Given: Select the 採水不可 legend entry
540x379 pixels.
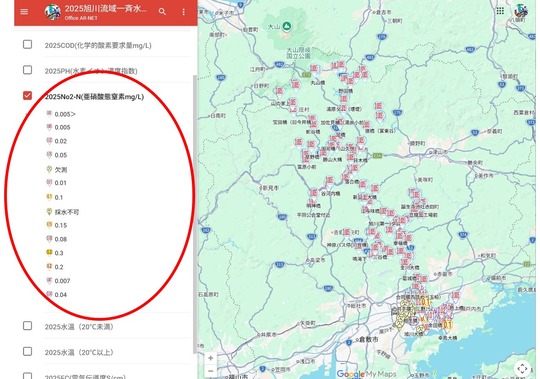Looking at the screenshot, I should (x=63, y=212).
